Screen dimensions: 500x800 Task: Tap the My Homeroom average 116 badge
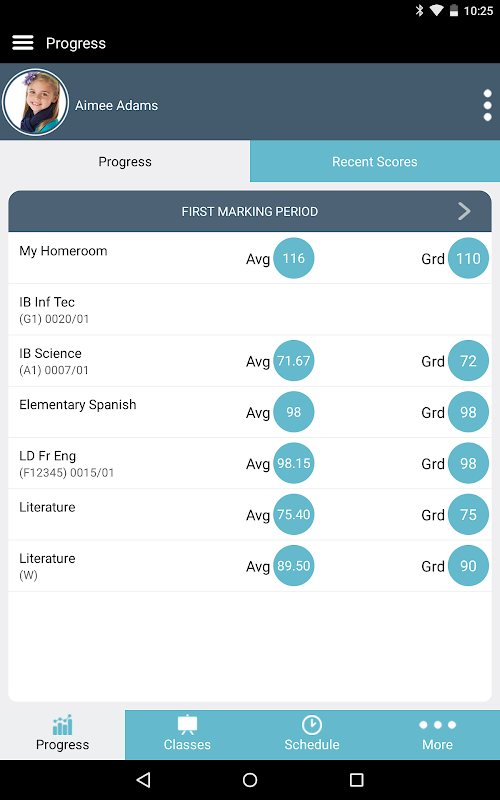tap(294, 258)
